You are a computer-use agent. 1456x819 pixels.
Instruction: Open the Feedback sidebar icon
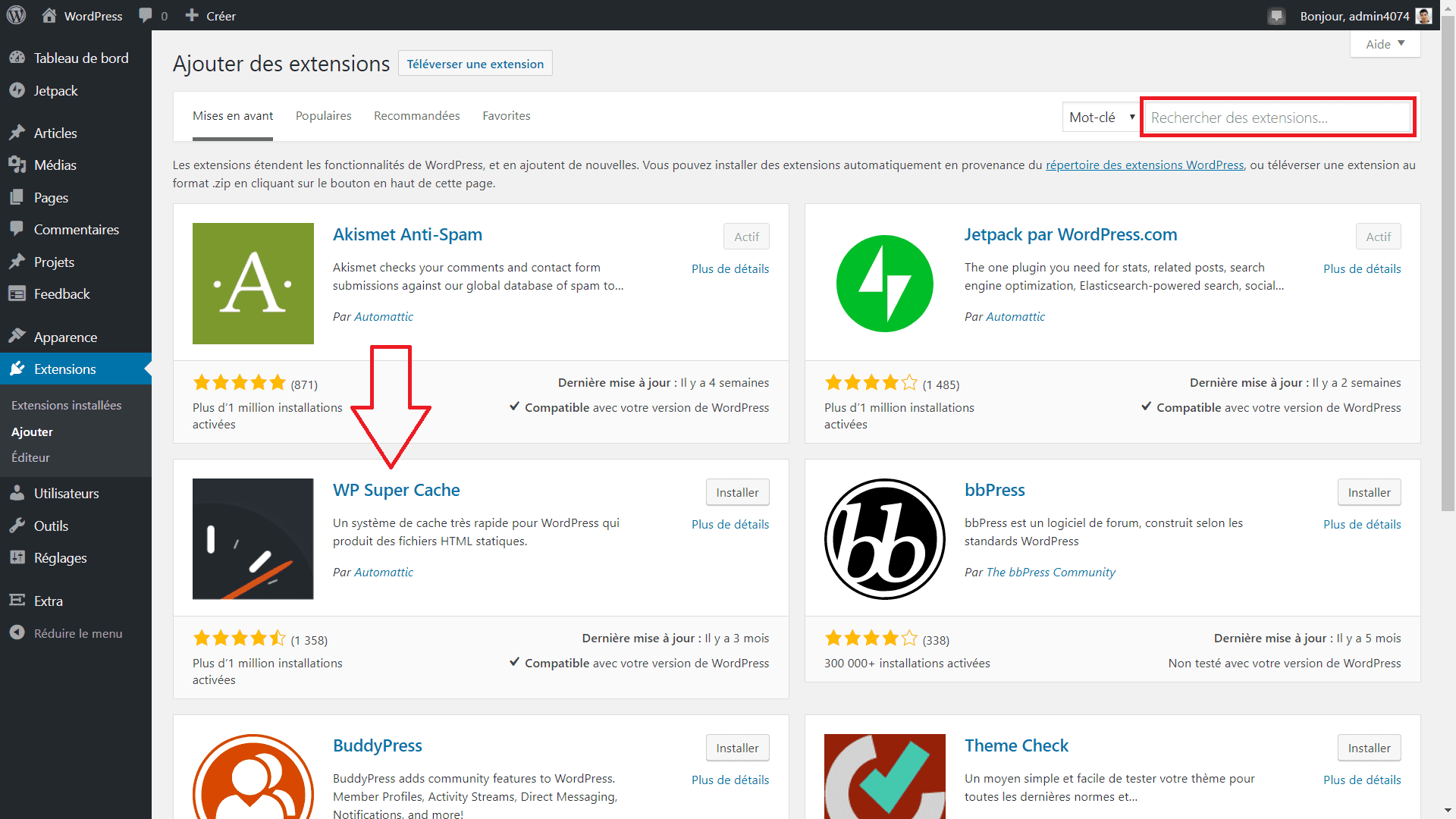pyautogui.click(x=17, y=293)
